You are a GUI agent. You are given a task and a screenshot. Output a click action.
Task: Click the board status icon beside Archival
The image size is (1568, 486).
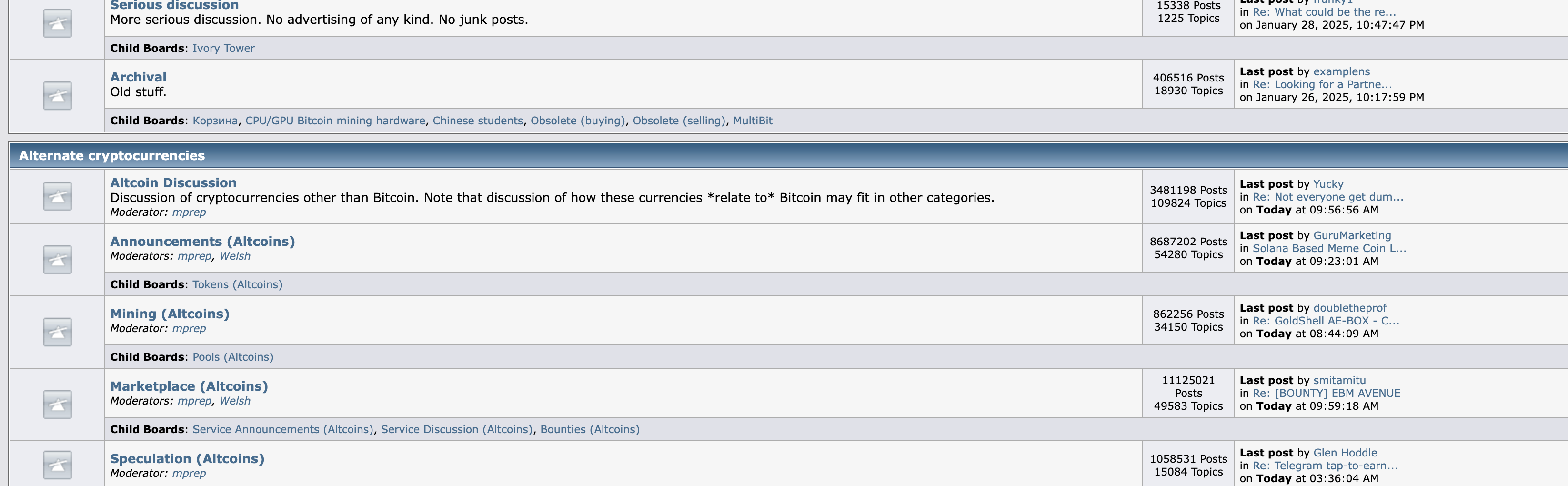point(57,96)
